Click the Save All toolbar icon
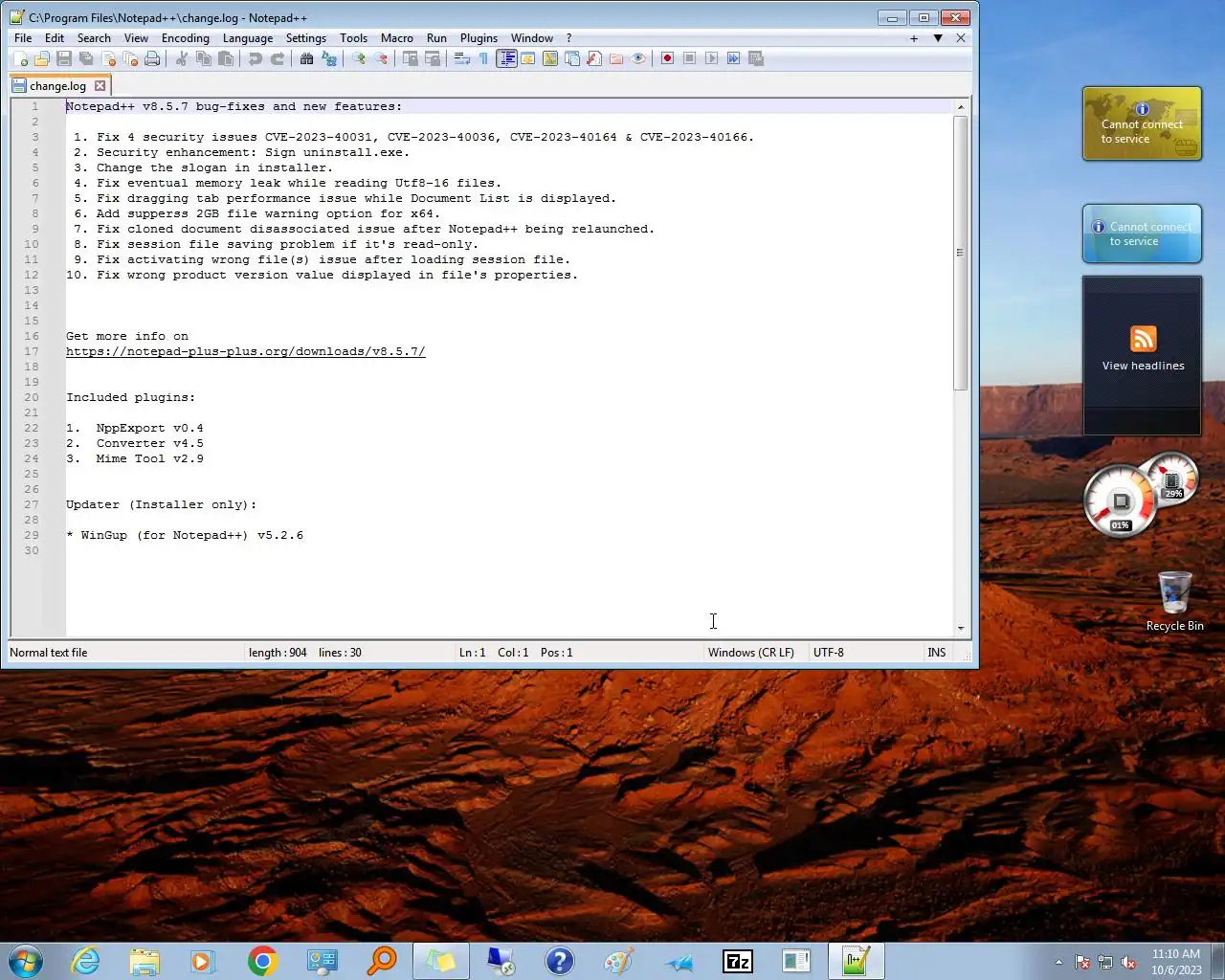 86,58
